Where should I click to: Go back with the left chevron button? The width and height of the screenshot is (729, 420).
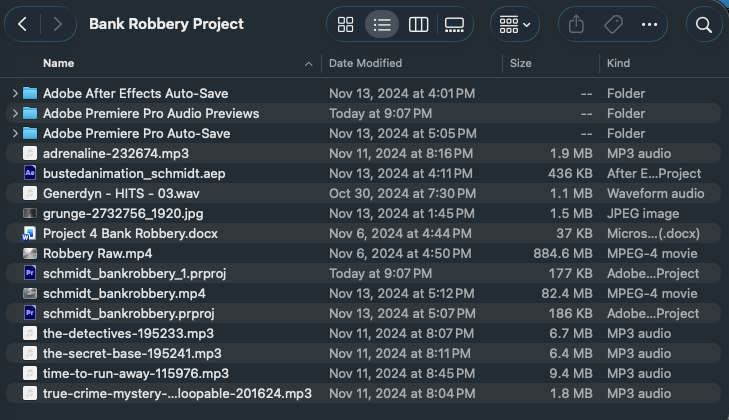coord(22,24)
